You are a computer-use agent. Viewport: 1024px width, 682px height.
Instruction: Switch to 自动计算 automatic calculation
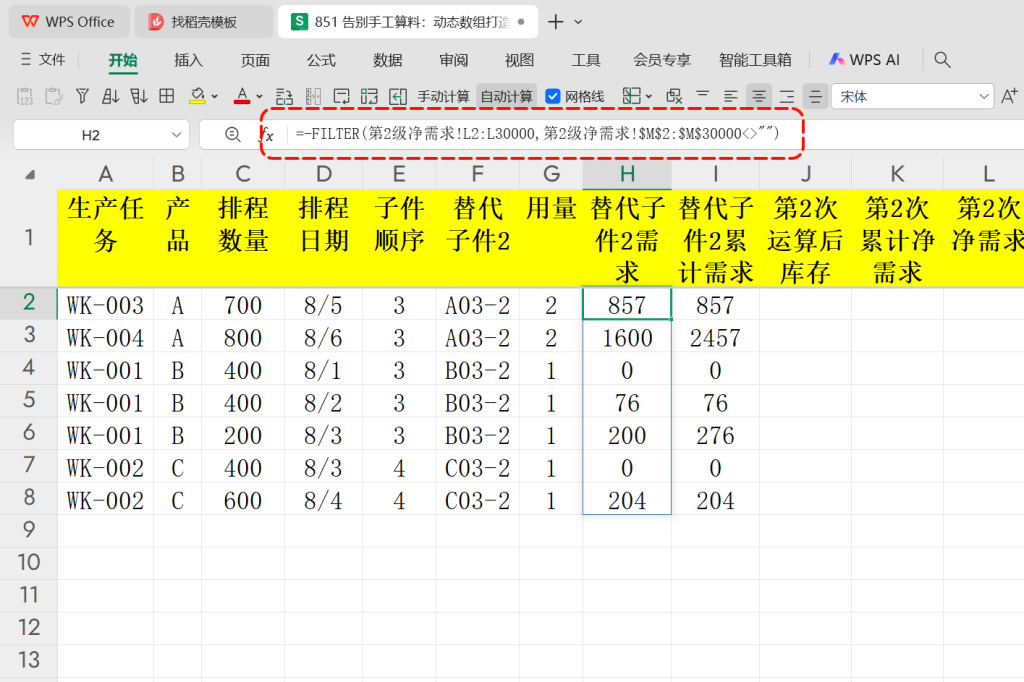507,97
